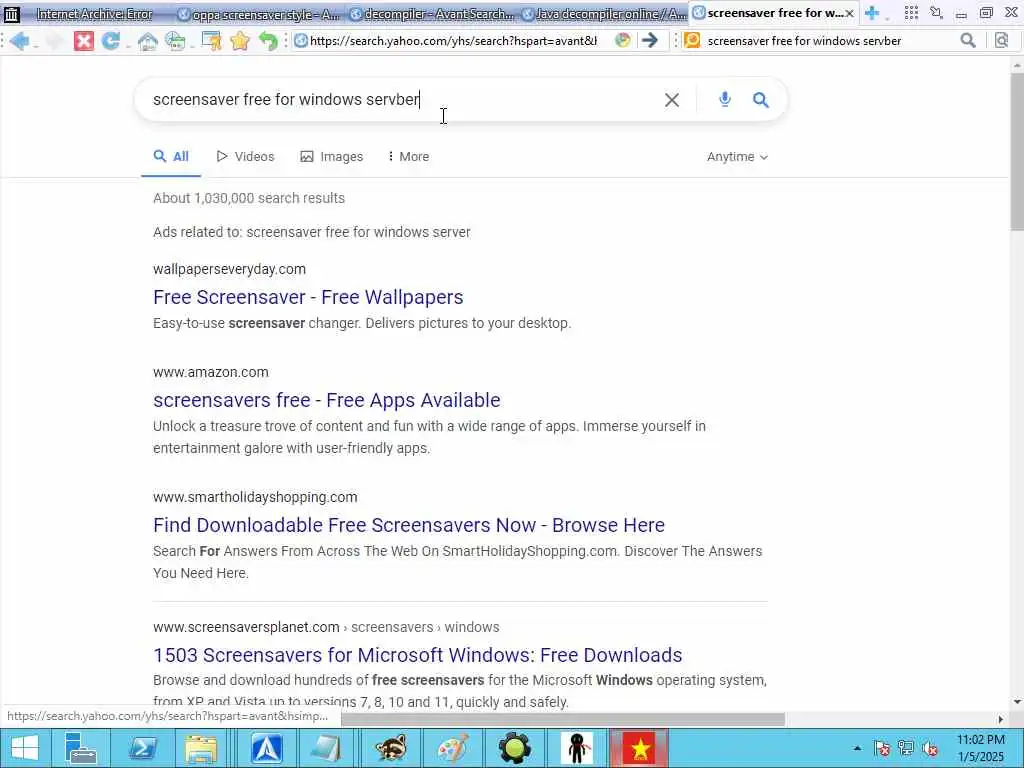Image resolution: width=1024 pixels, height=768 pixels.
Task: Switch to Java decompiler online tab
Action: (604, 14)
